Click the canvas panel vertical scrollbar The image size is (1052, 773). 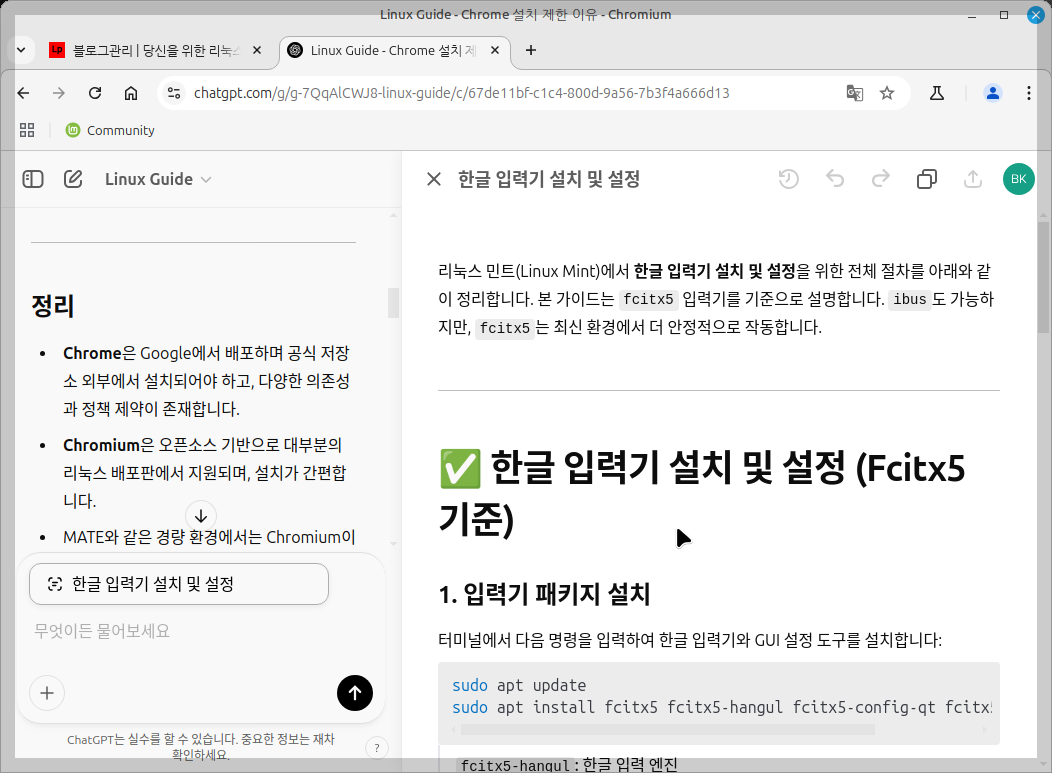coord(1043,277)
